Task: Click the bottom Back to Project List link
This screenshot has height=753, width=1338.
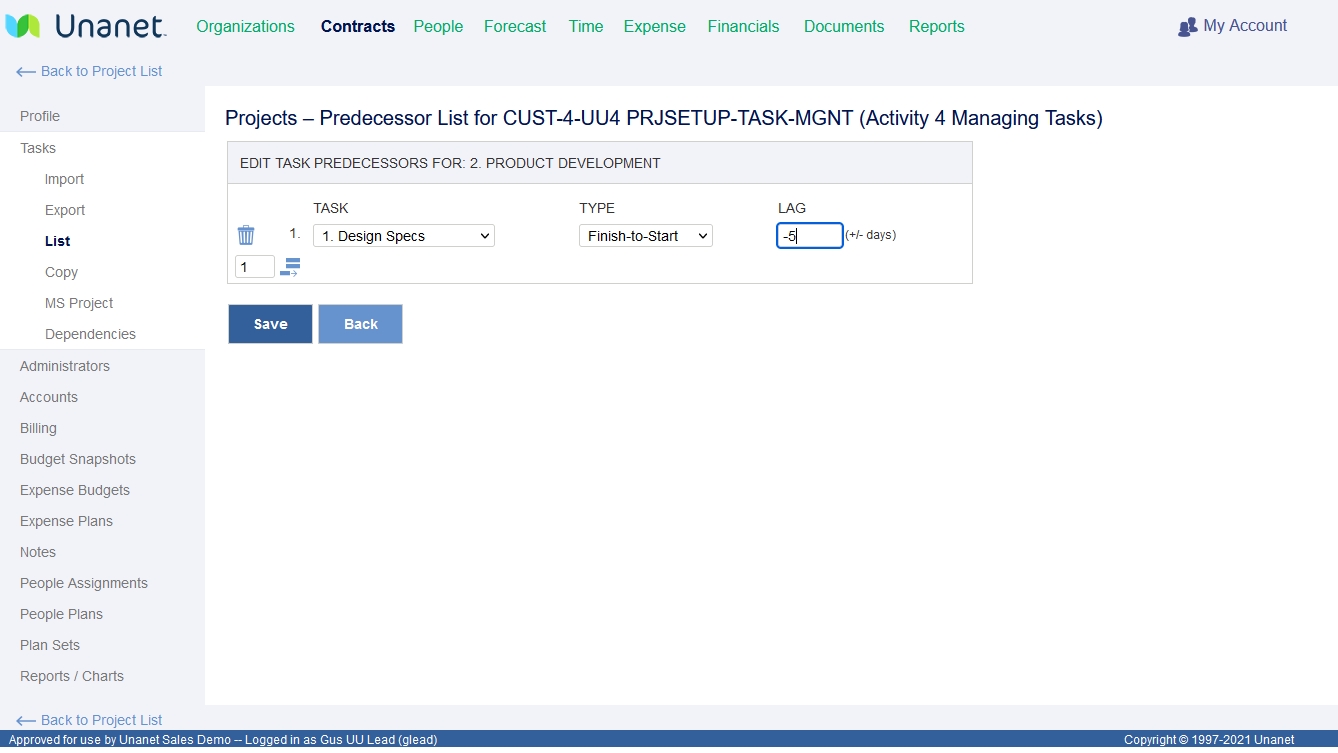Action: 89,719
